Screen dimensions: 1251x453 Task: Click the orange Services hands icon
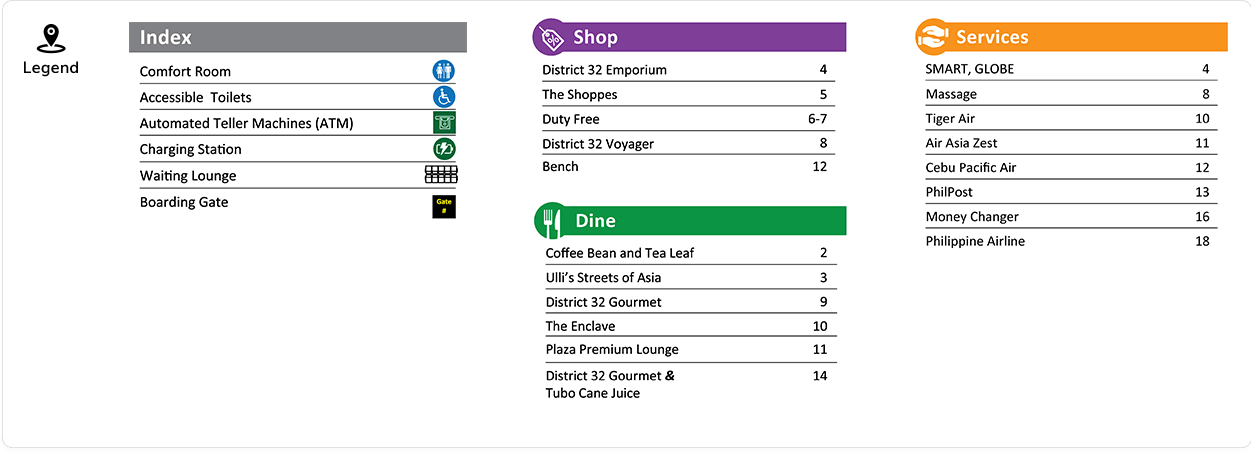(x=933, y=37)
